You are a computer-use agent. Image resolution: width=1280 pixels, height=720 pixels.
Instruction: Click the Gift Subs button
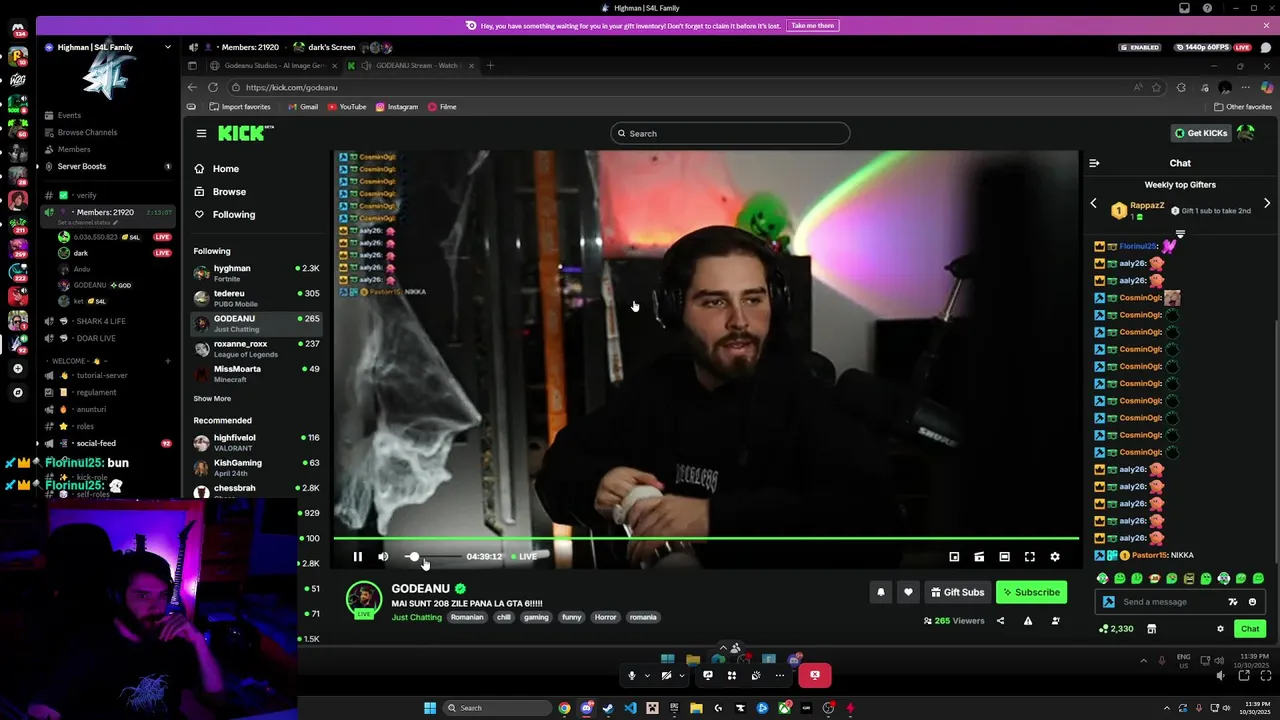tap(957, 592)
